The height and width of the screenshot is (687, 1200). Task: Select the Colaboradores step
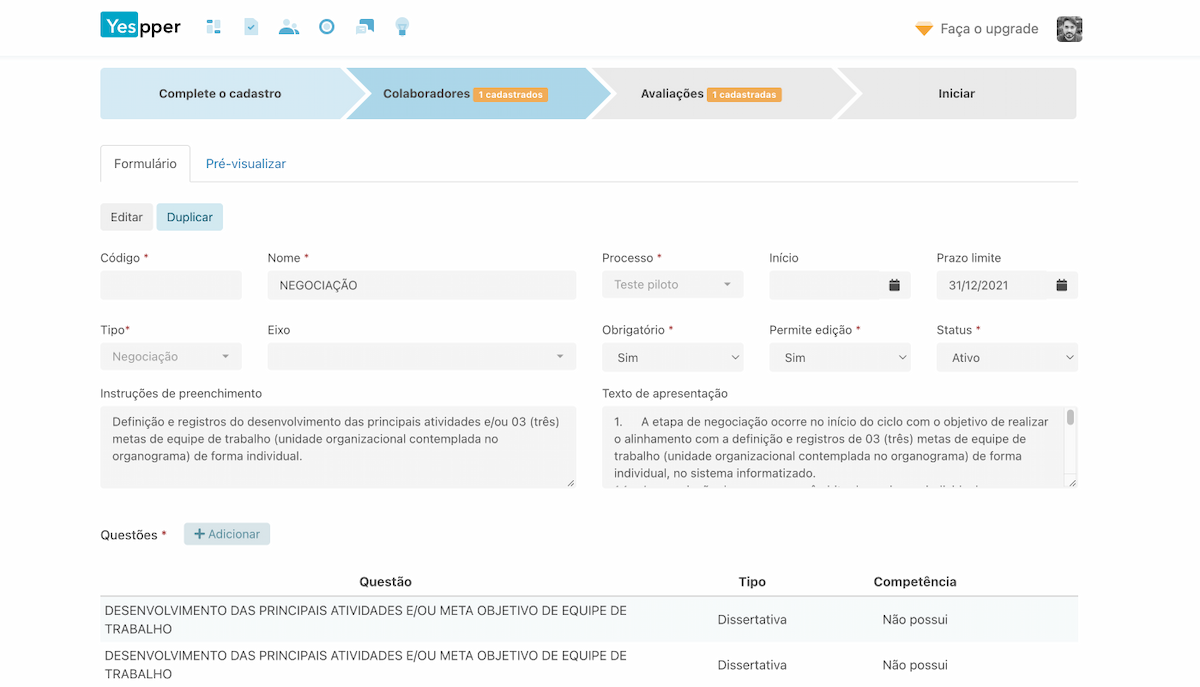[x=464, y=94]
